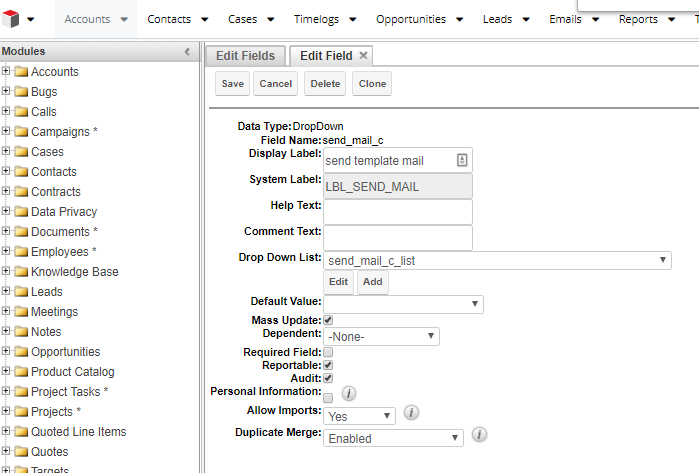
Task: Select the Knowledge Base folder icon
Action: coord(21,271)
